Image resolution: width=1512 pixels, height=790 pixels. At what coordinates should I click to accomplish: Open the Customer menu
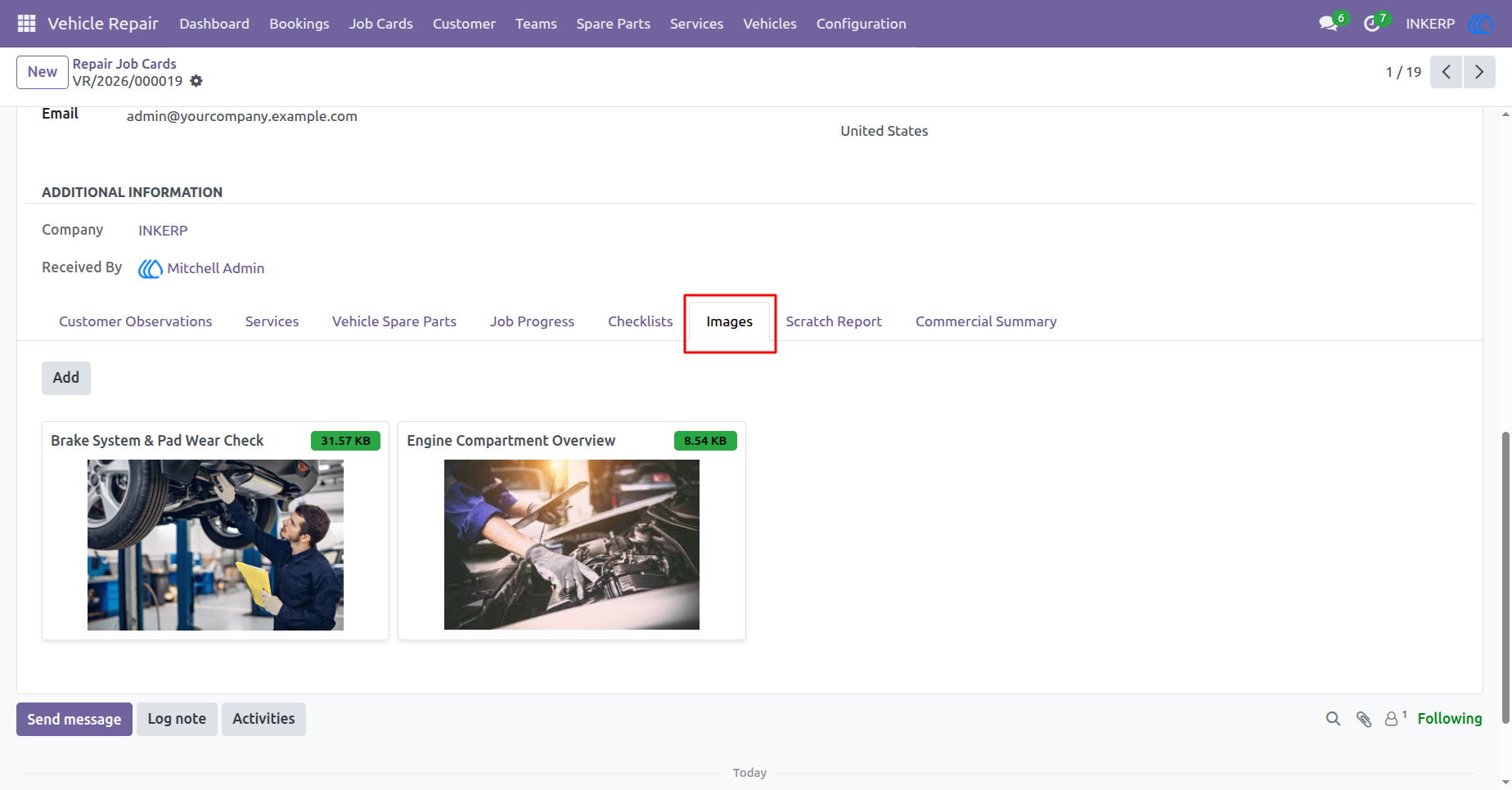pos(464,24)
